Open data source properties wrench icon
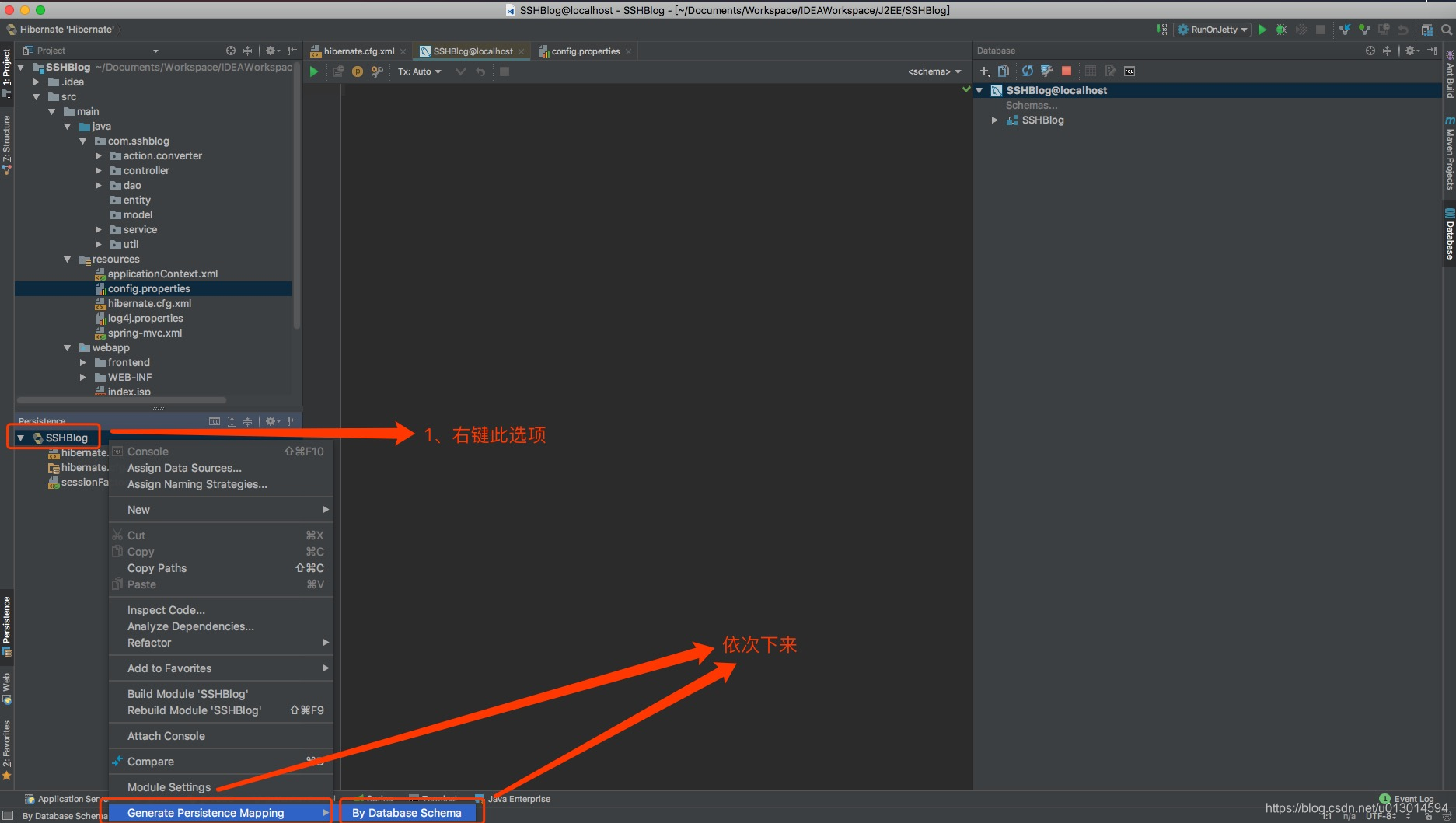The image size is (1456, 823). tap(1047, 71)
